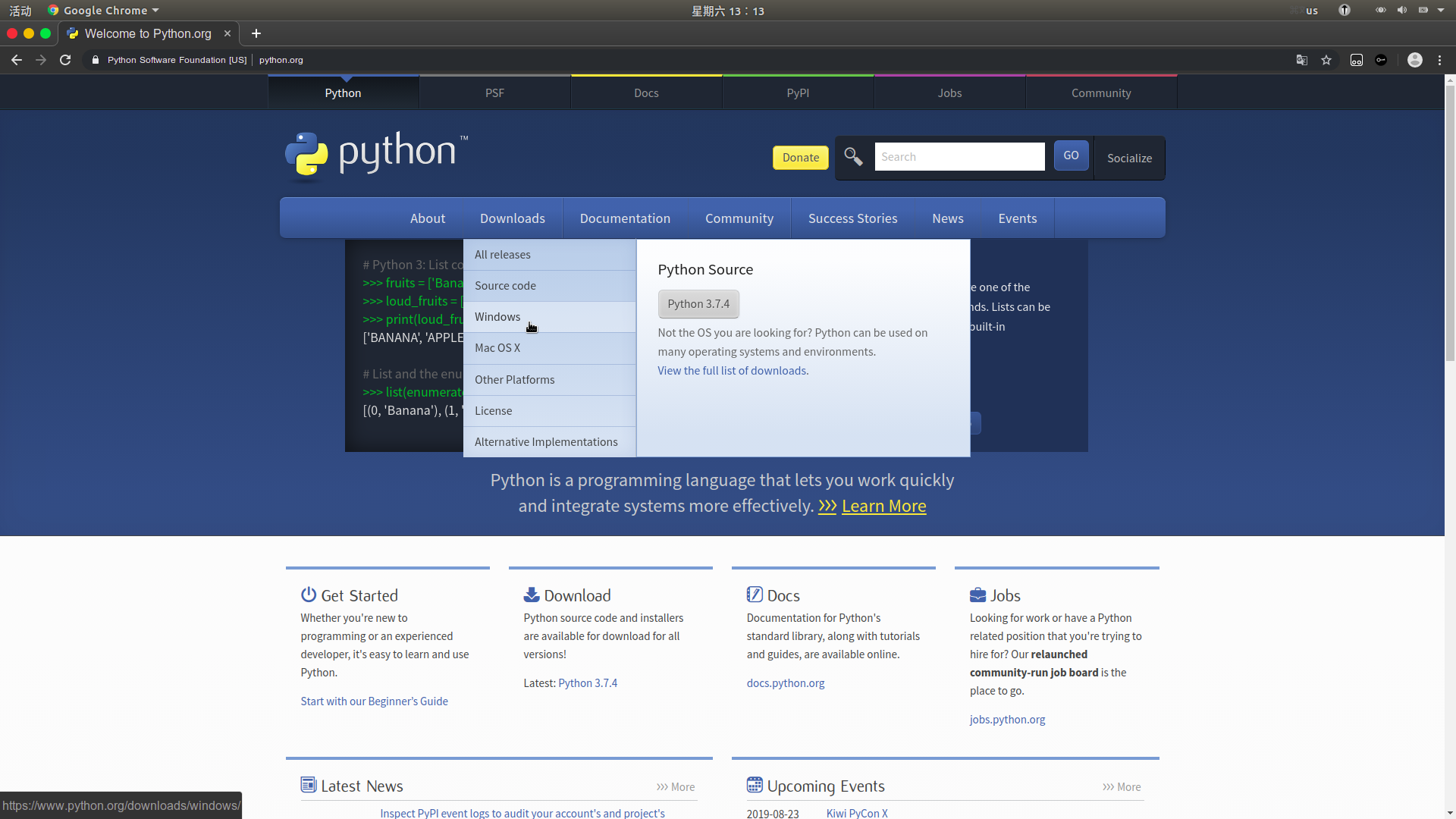This screenshot has width=1456, height=819.
Task: Select the Python top tab
Action: (343, 93)
